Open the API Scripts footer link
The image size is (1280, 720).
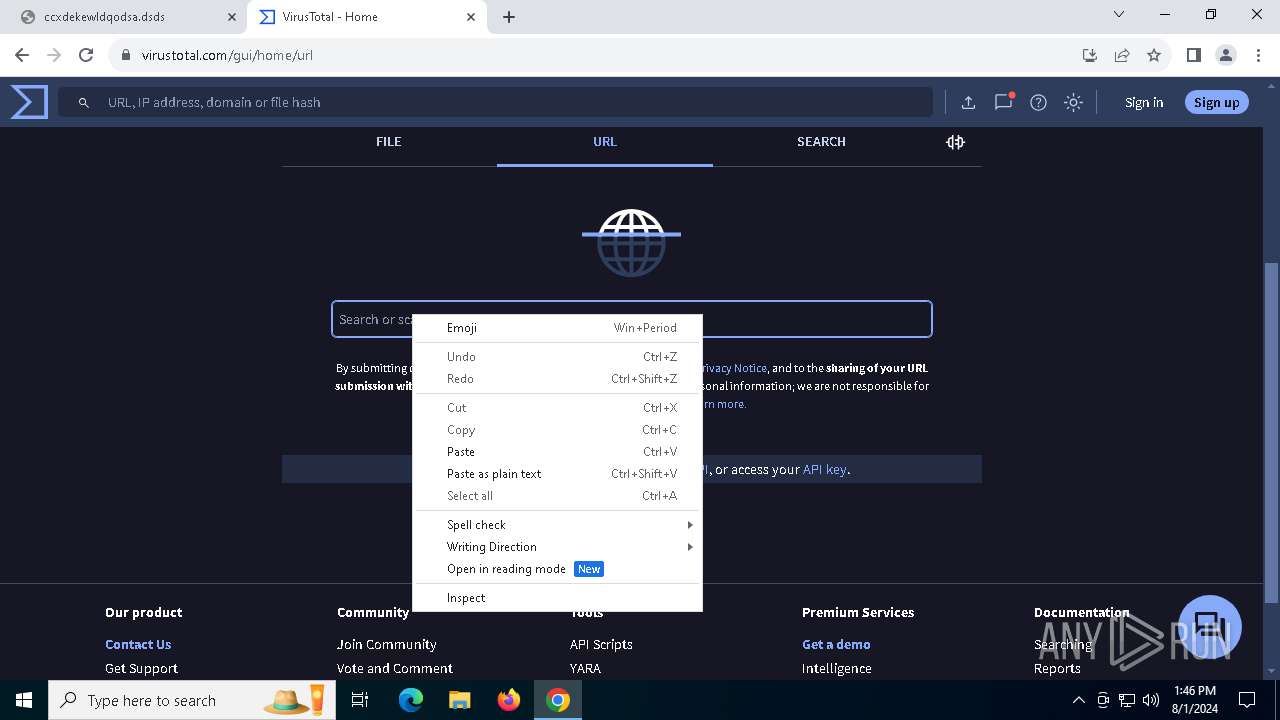[601, 645]
